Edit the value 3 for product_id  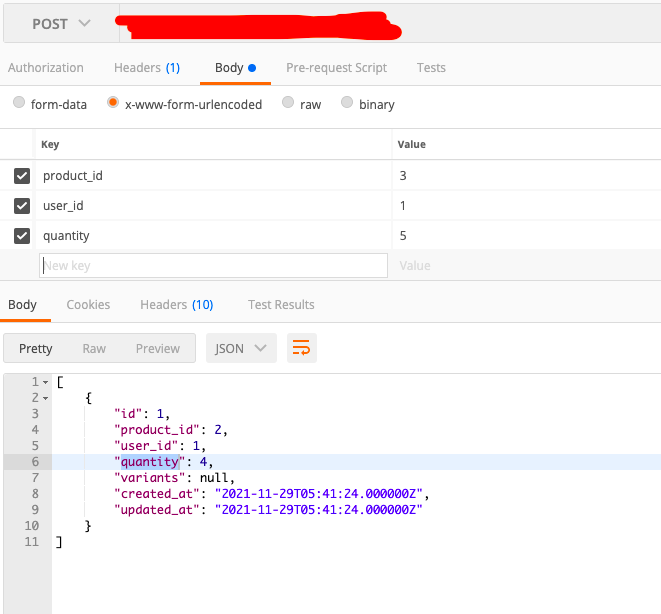pos(527,176)
